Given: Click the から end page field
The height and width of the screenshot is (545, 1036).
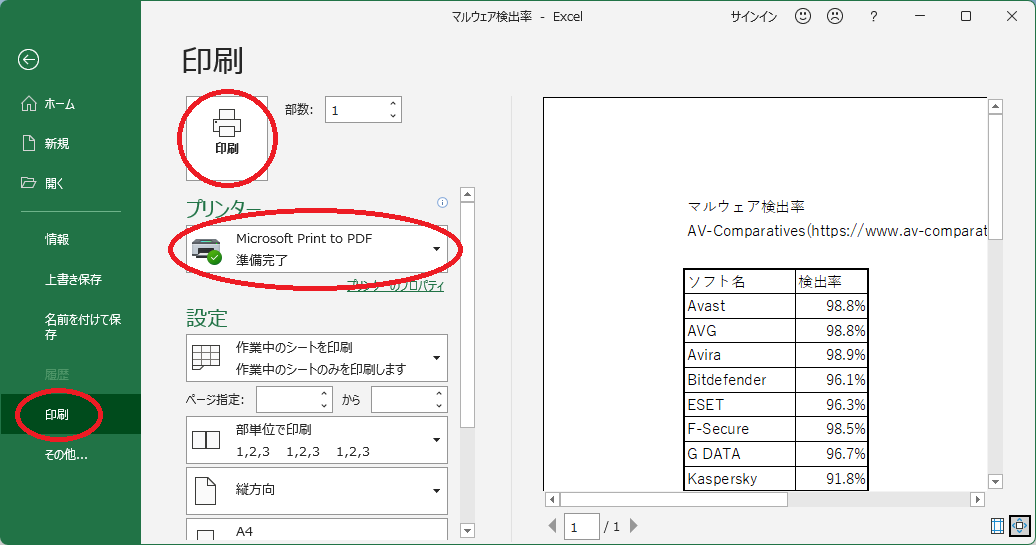Looking at the screenshot, I should (402, 400).
